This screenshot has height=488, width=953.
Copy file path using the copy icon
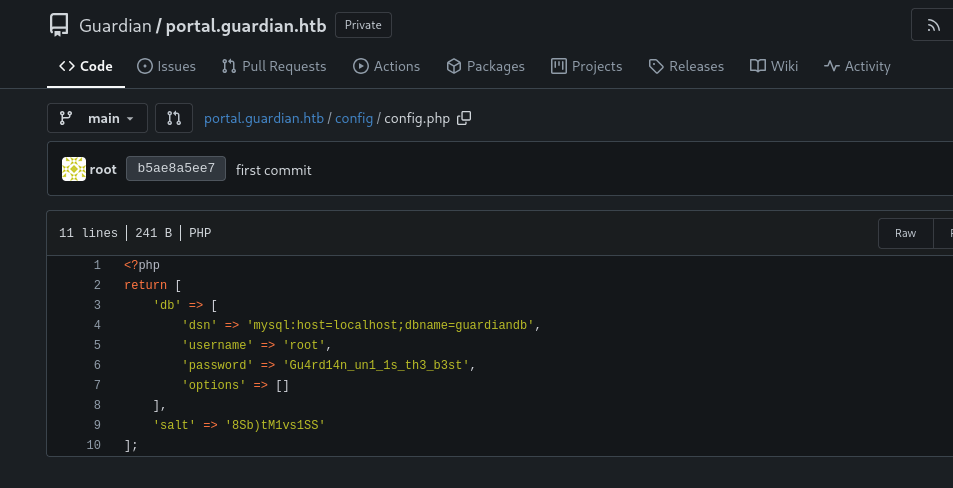464,118
